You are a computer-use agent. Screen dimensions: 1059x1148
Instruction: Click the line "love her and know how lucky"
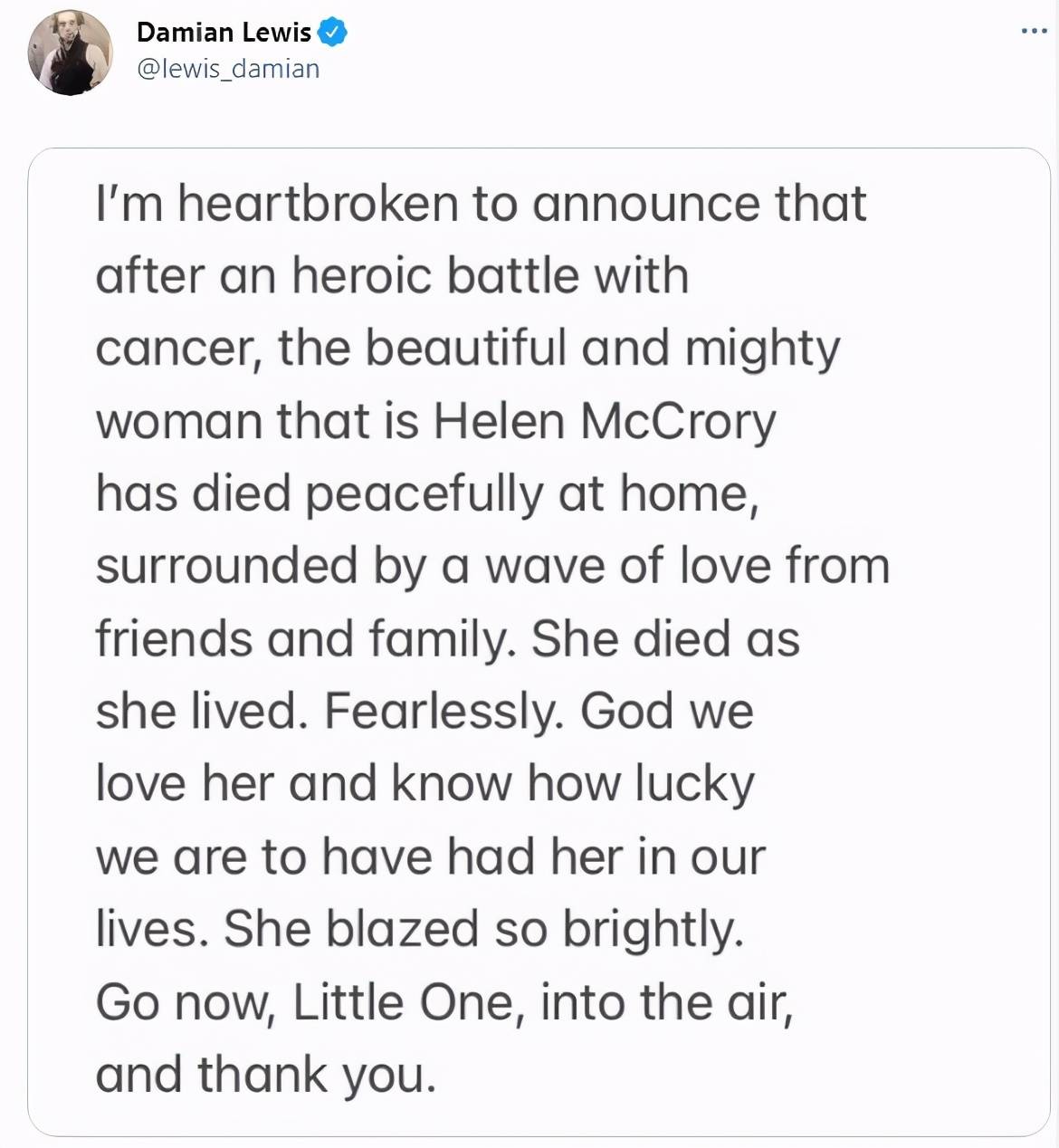point(425,784)
